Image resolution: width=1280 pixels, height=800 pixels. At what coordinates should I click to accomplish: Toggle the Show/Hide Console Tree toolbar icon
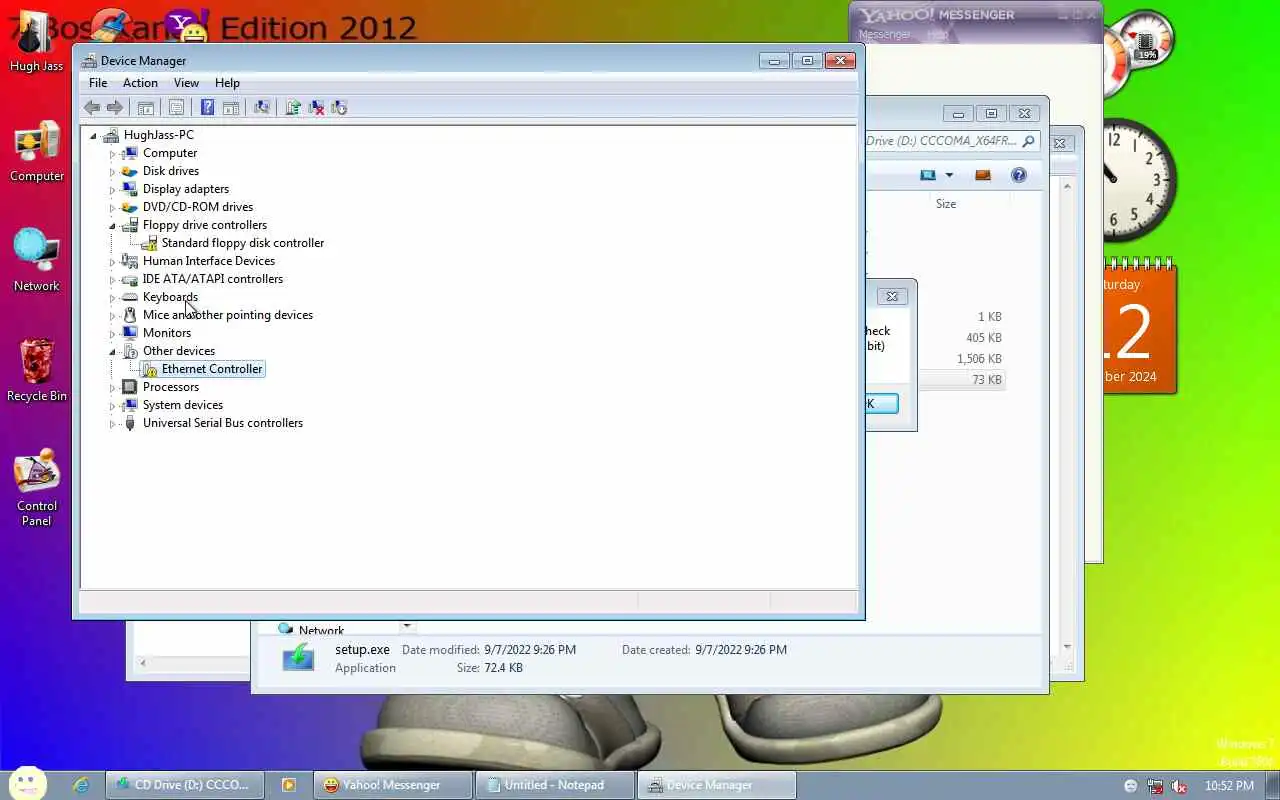tap(146, 108)
